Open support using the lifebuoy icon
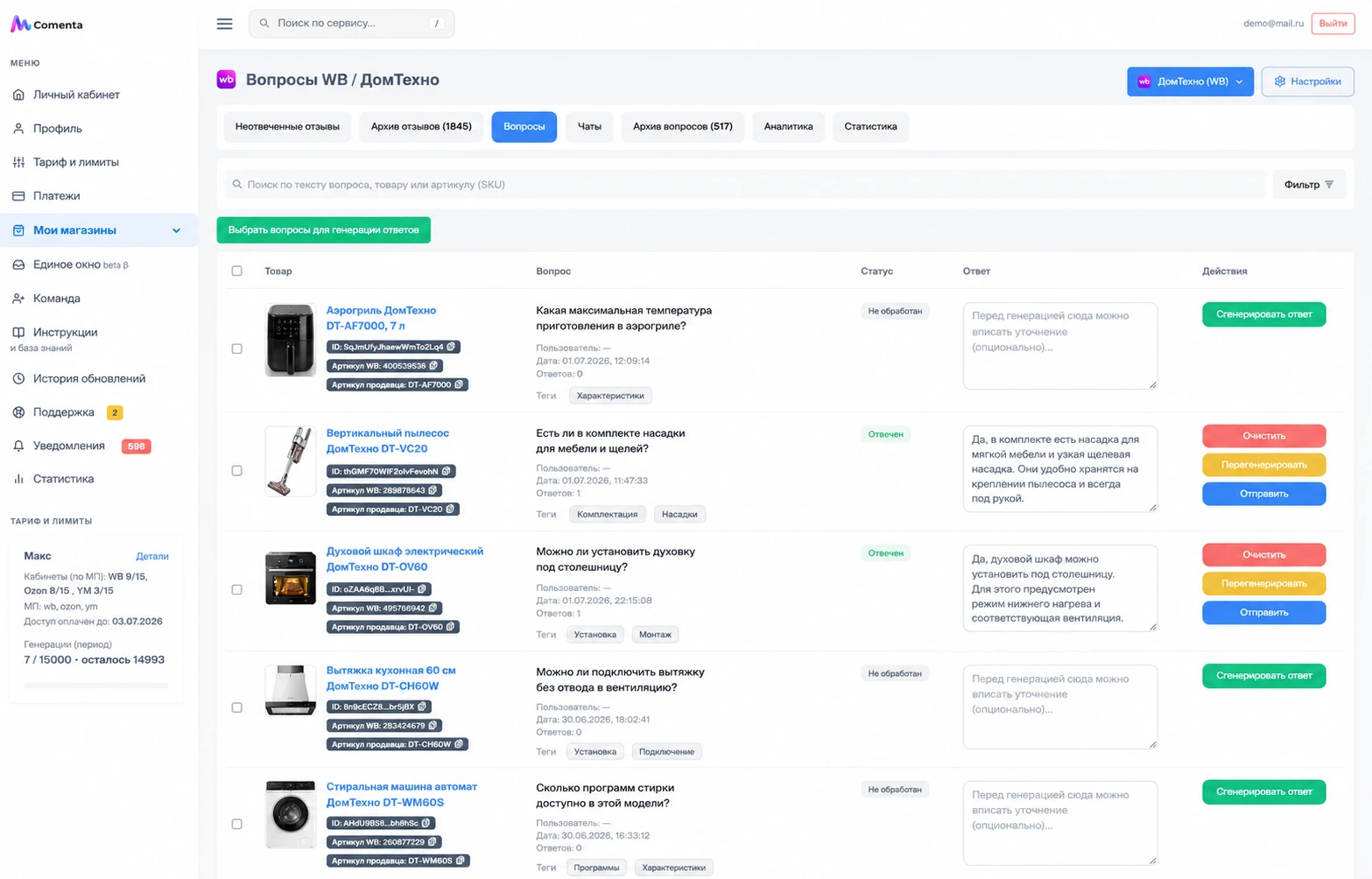This screenshot has width=1372, height=879. coord(18,412)
